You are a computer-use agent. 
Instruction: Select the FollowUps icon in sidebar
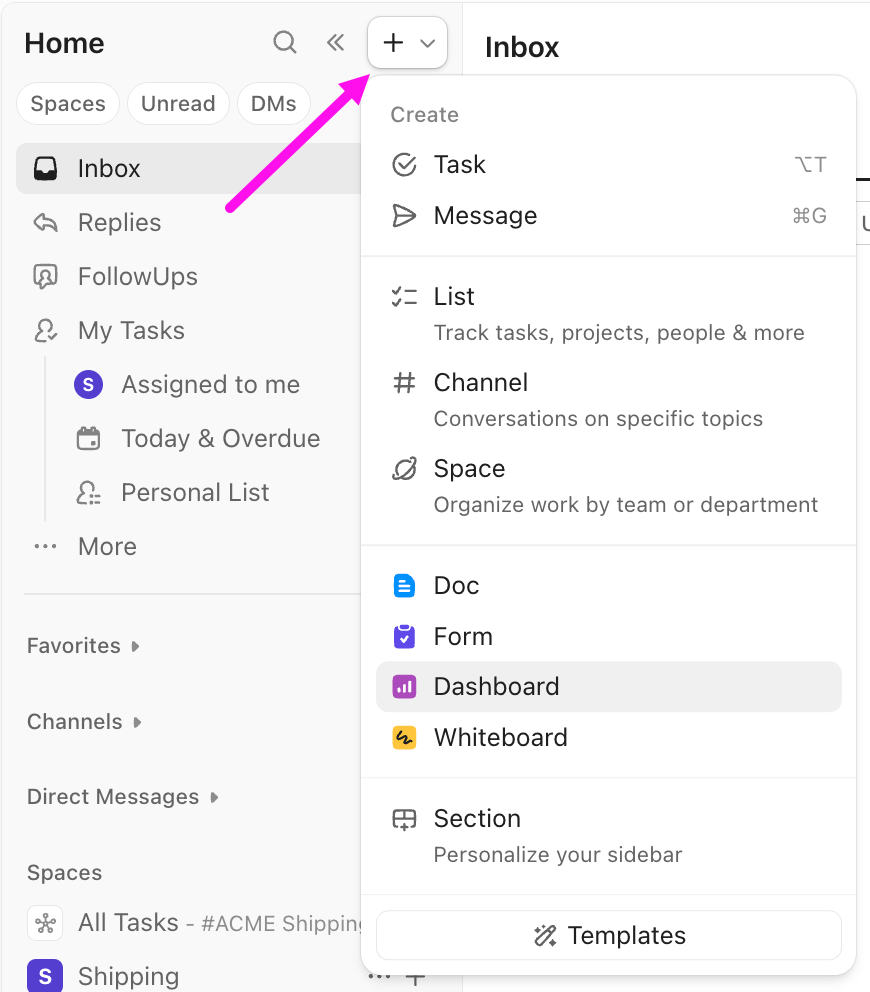pyautogui.click(x=45, y=276)
